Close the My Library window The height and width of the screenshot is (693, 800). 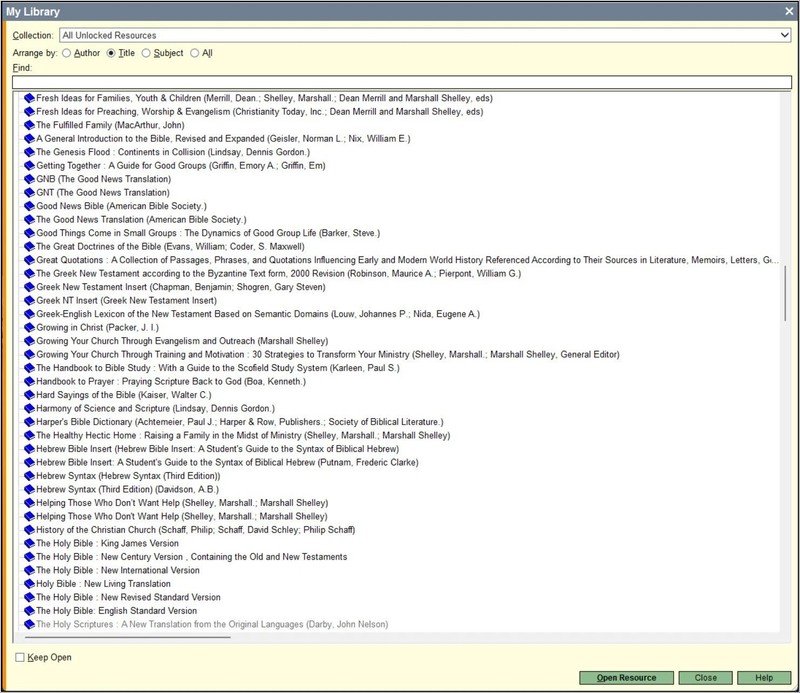pos(789,11)
